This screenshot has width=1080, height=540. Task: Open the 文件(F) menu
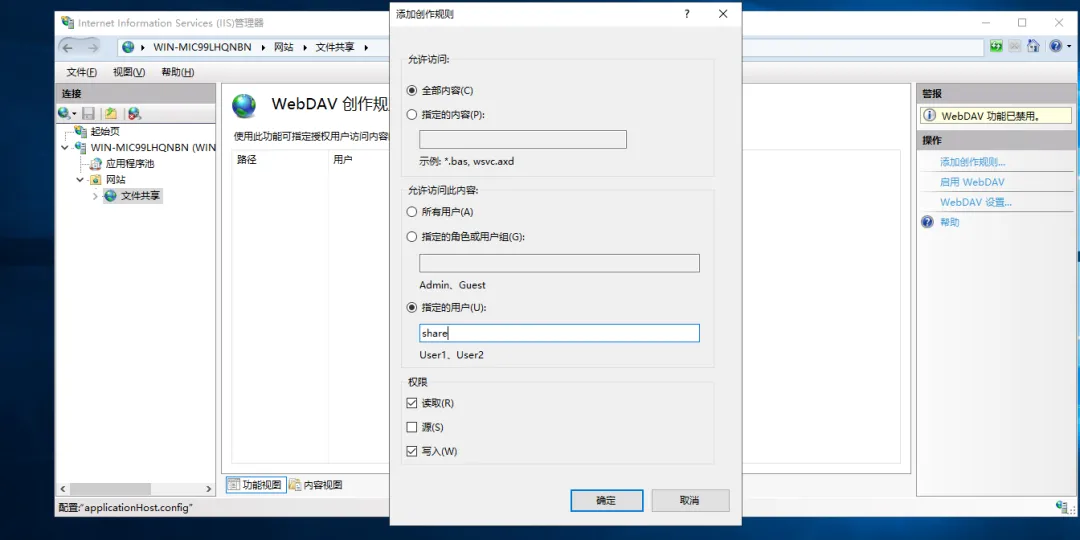81,72
